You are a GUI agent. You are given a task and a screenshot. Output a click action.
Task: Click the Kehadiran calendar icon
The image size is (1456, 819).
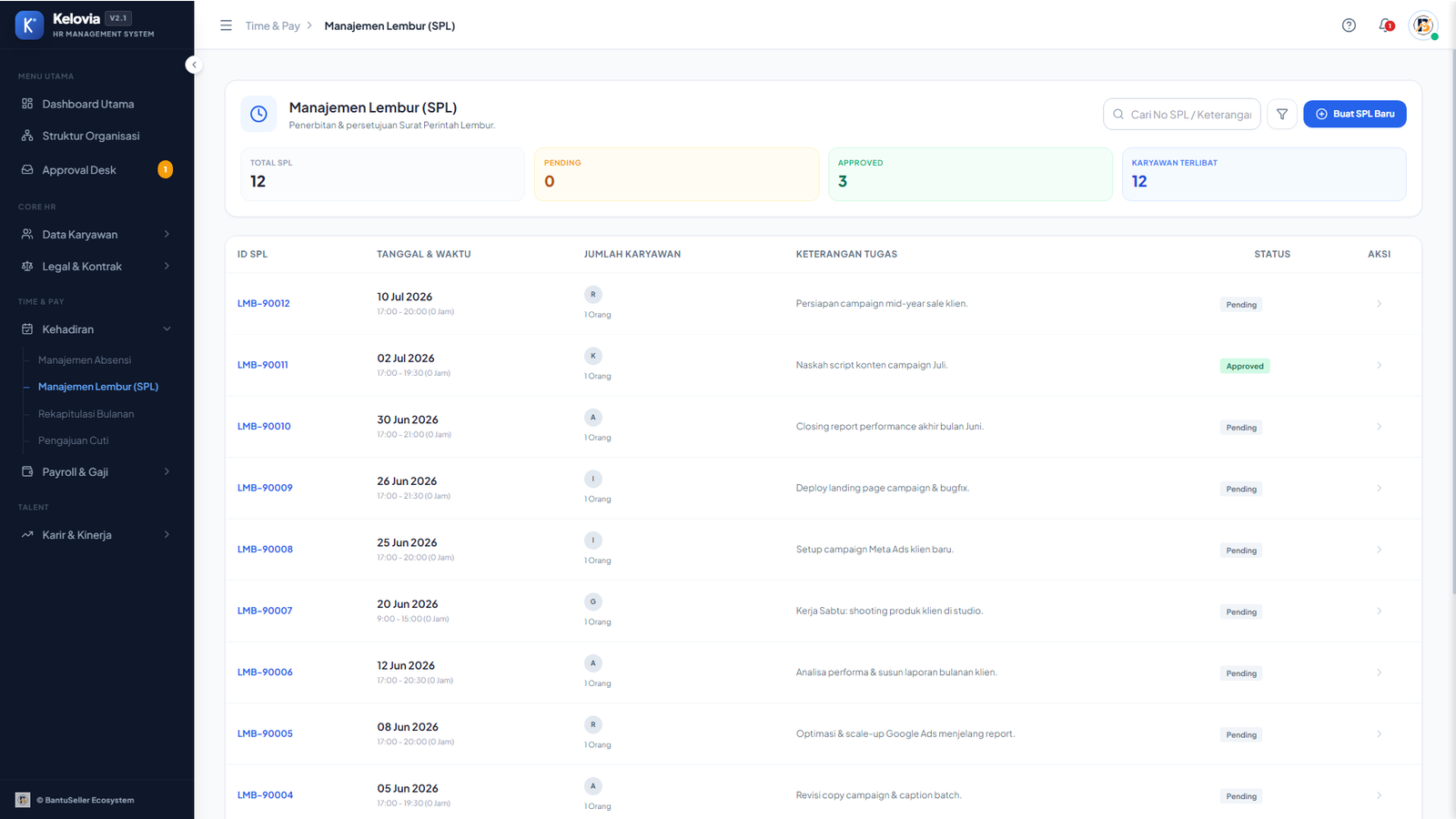point(27,329)
